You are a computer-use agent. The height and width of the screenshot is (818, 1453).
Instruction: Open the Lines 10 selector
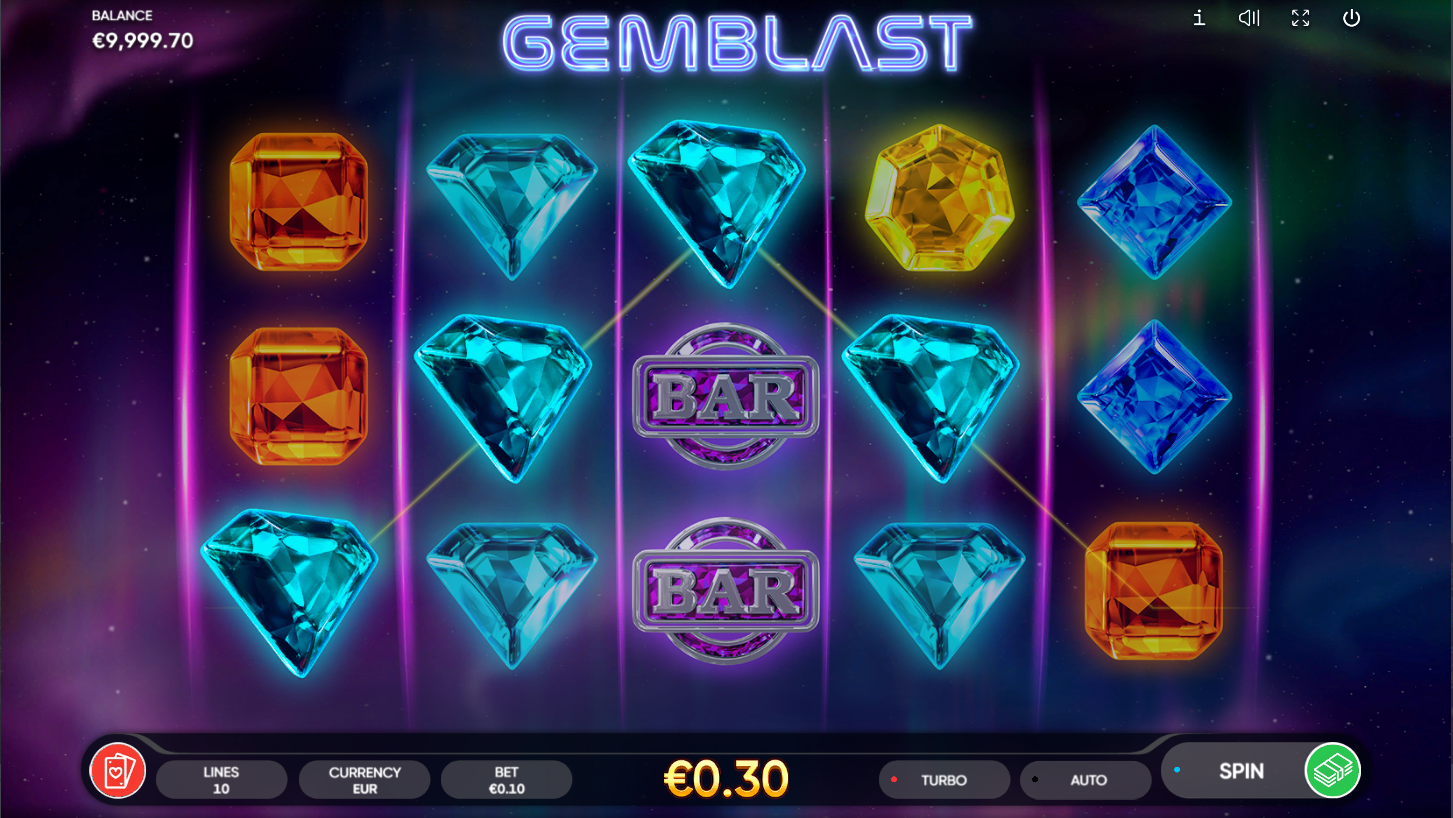tap(222, 780)
